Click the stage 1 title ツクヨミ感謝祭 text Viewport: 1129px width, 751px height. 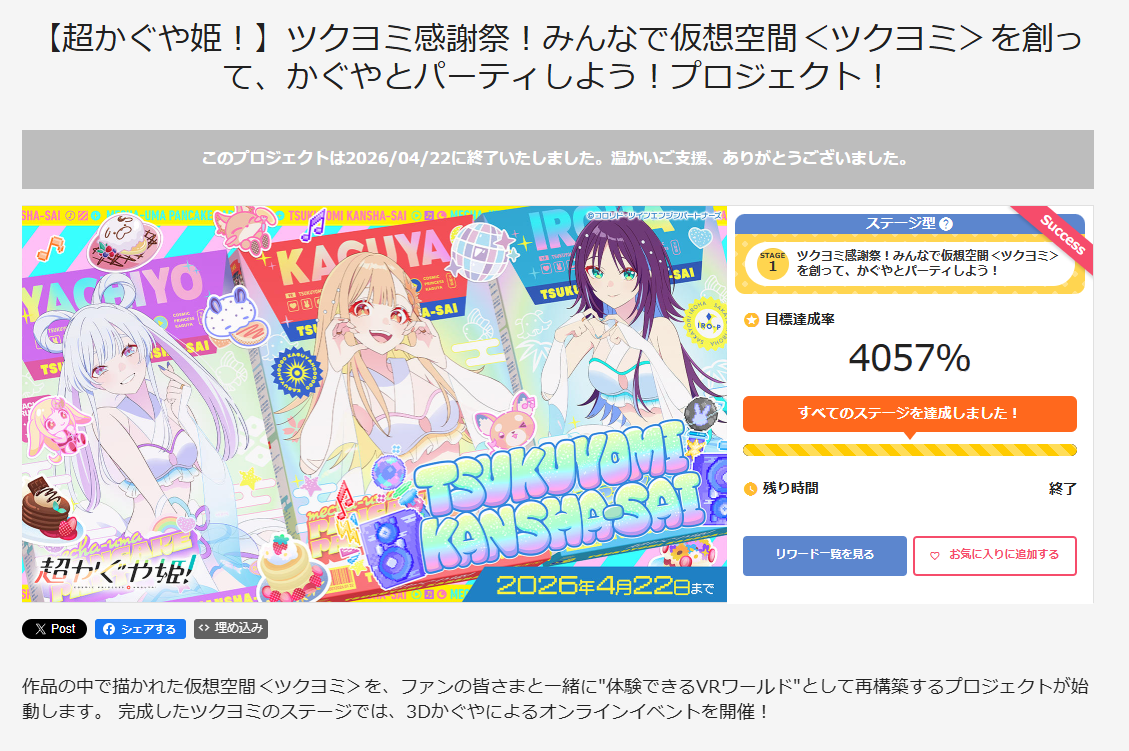(927, 263)
